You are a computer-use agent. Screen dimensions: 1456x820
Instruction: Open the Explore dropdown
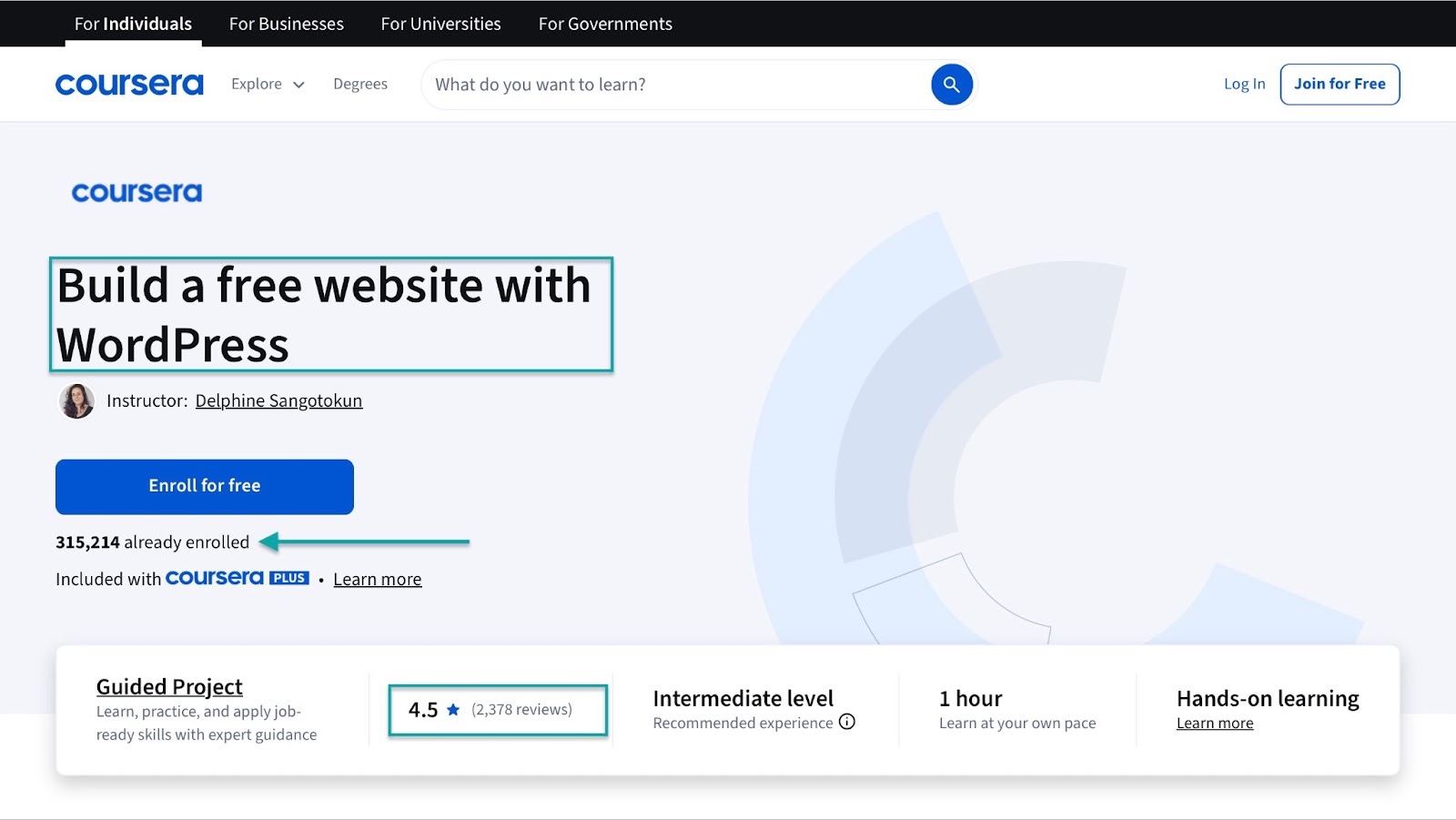click(267, 84)
